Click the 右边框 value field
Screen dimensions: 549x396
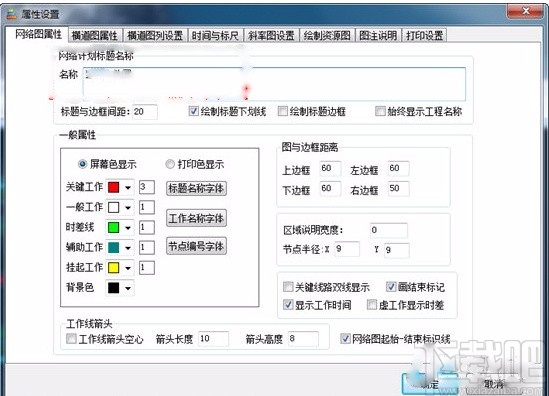coord(398,189)
